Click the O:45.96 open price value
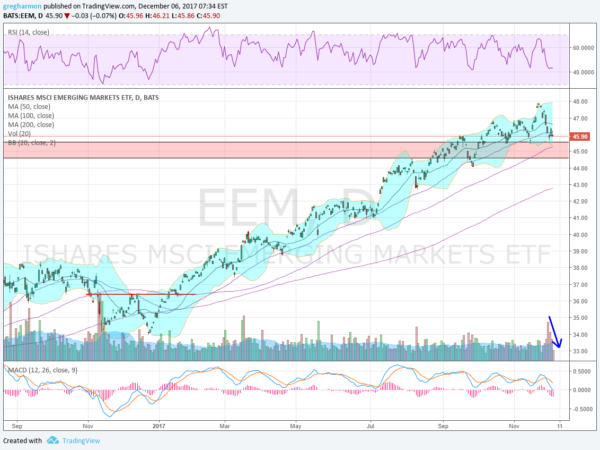600x450 pixels. tap(130, 16)
